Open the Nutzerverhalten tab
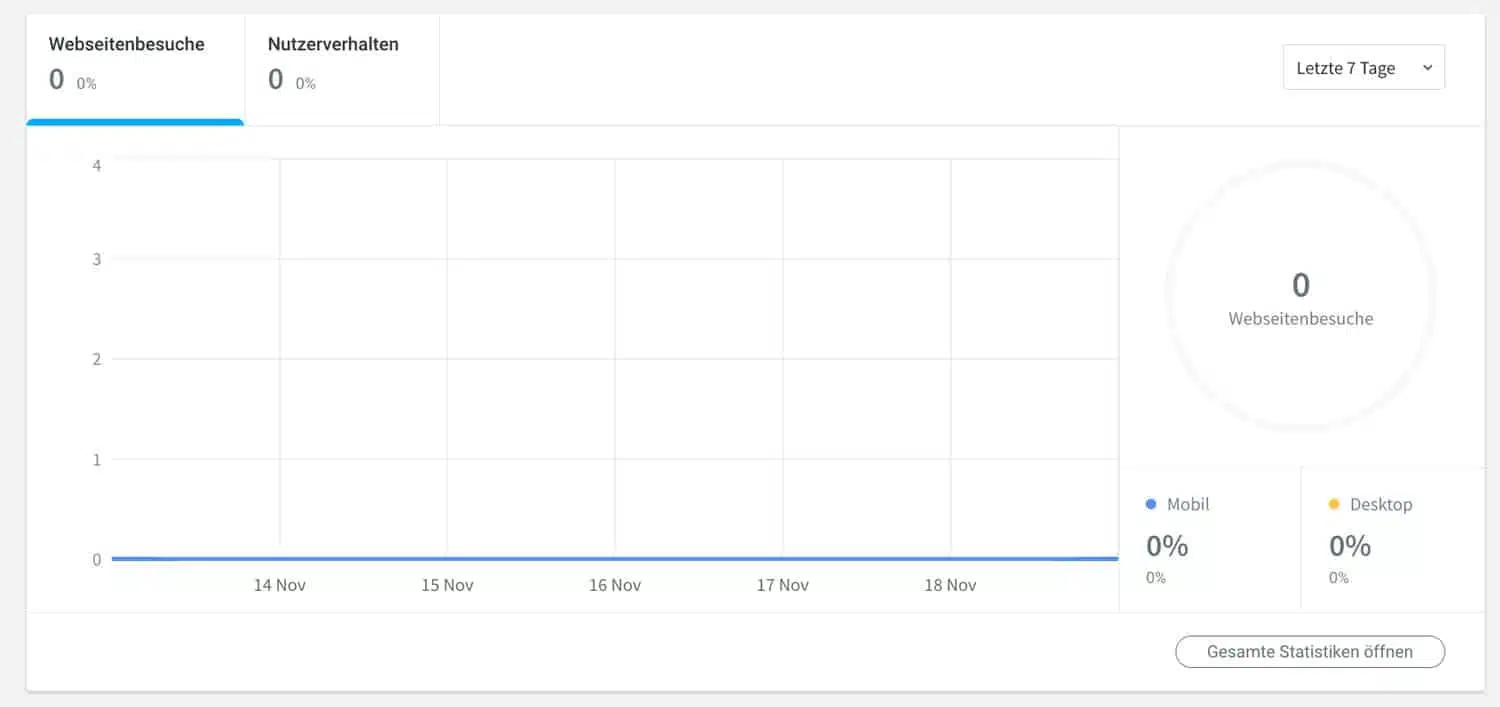This screenshot has height=707, width=1500. [333, 44]
